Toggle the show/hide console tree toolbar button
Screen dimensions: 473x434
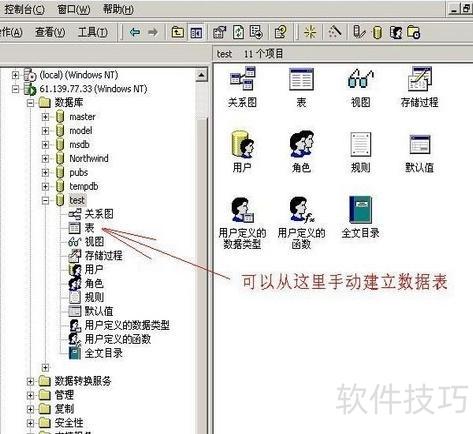(196, 32)
